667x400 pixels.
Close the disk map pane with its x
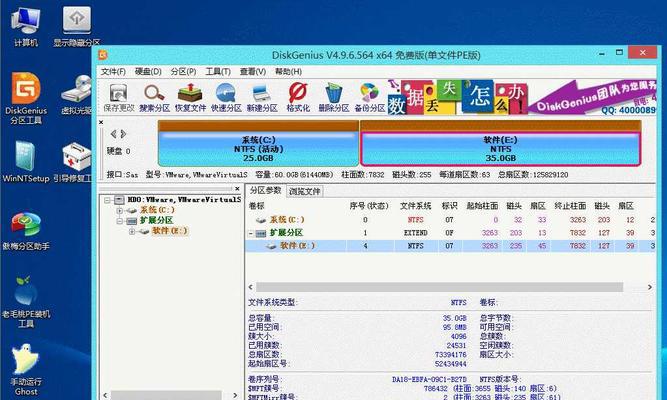click(101, 123)
